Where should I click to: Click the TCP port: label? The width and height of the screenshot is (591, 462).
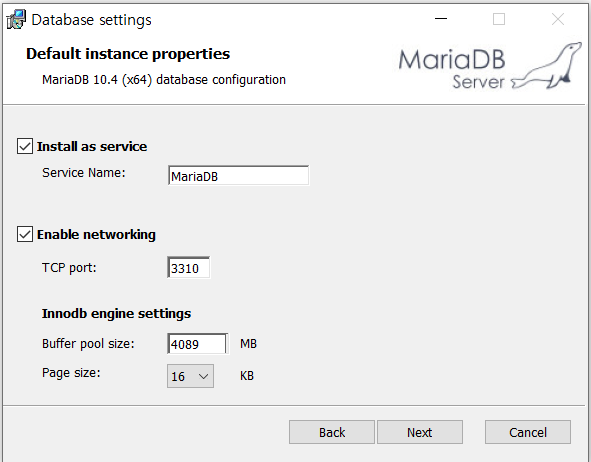tap(69, 268)
